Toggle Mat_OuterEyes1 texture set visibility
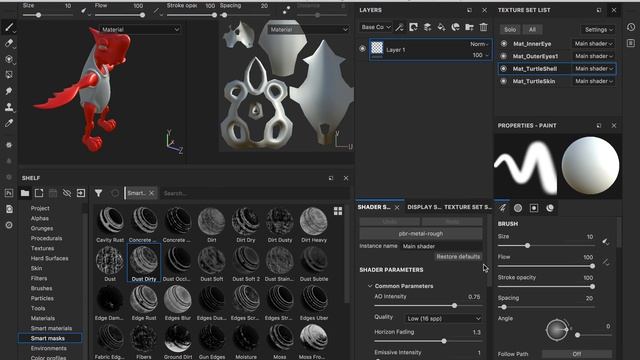The image size is (640, 360). (x=504, y=56)
